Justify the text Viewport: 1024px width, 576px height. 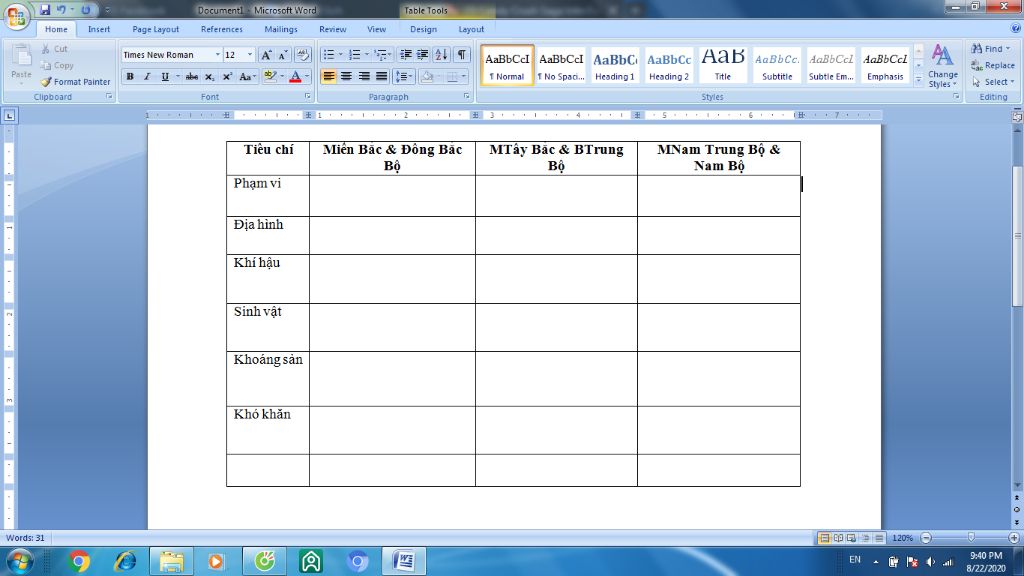pos(381,76)
